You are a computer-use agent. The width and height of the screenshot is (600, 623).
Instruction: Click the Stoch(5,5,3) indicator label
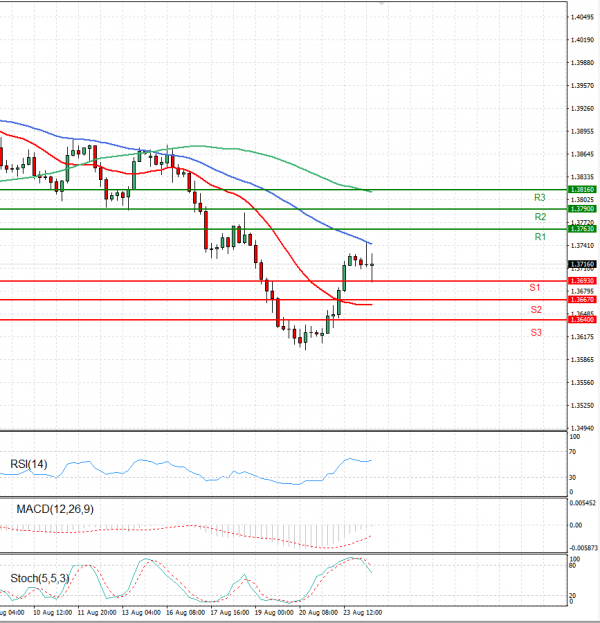[x=40, y=578]
